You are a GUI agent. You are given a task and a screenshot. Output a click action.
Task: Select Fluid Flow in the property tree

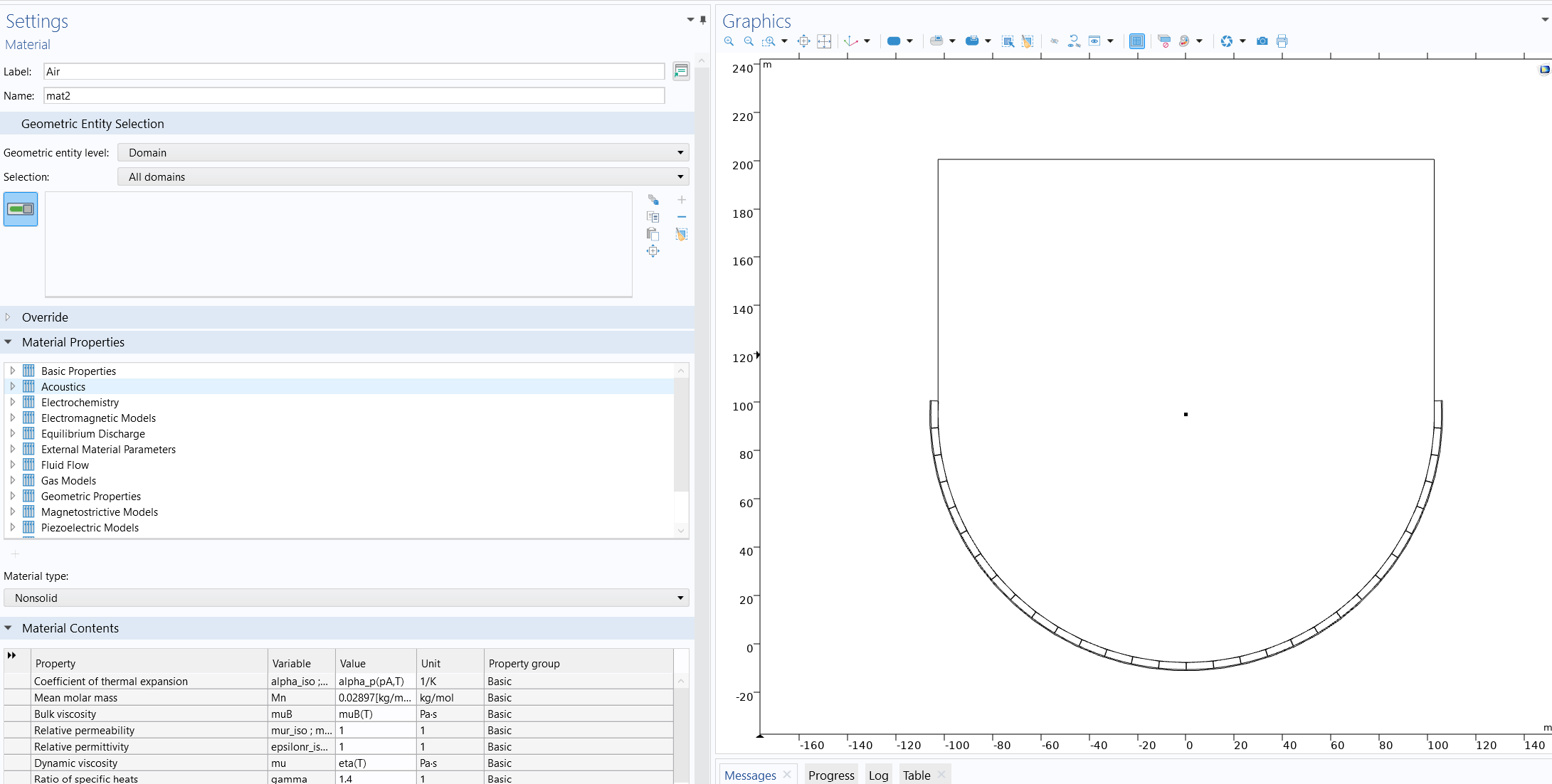65,465
